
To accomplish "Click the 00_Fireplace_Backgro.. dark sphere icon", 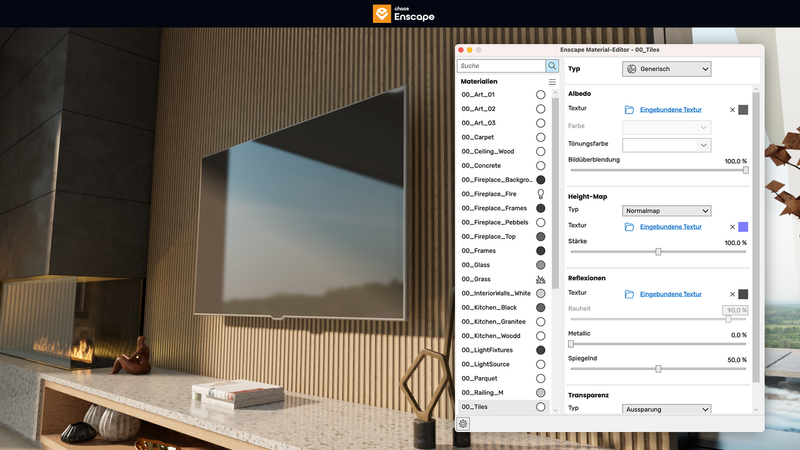I will (540, 180).
